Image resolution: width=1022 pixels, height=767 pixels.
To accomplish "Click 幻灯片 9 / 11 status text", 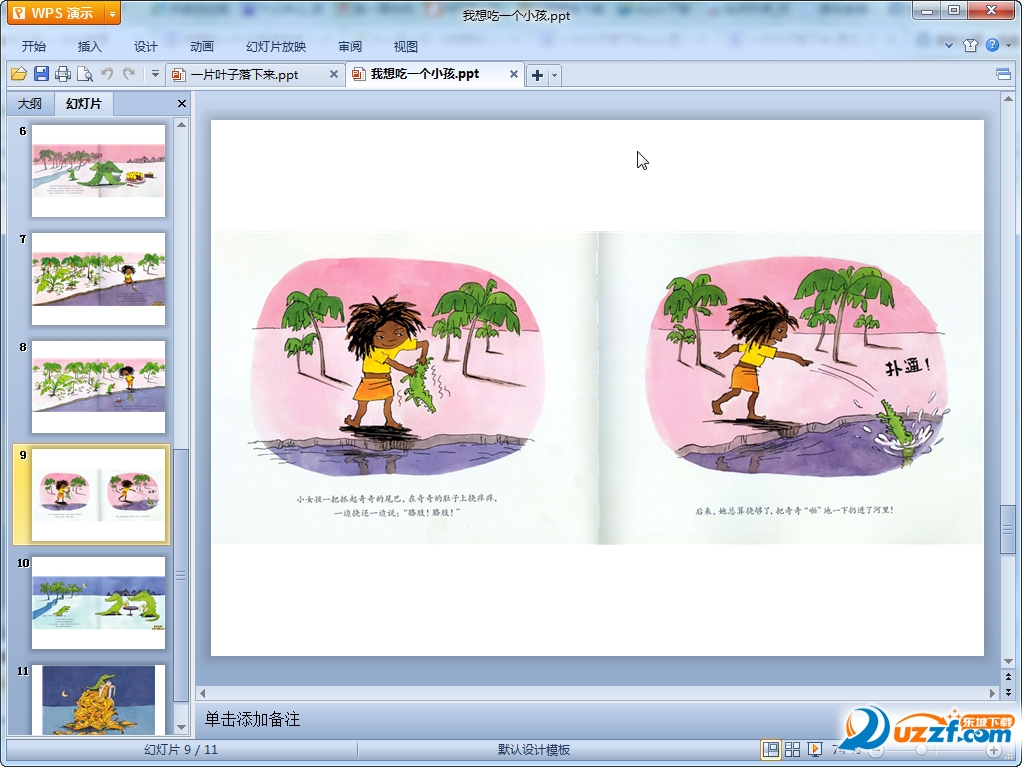I will pos(181,749).
